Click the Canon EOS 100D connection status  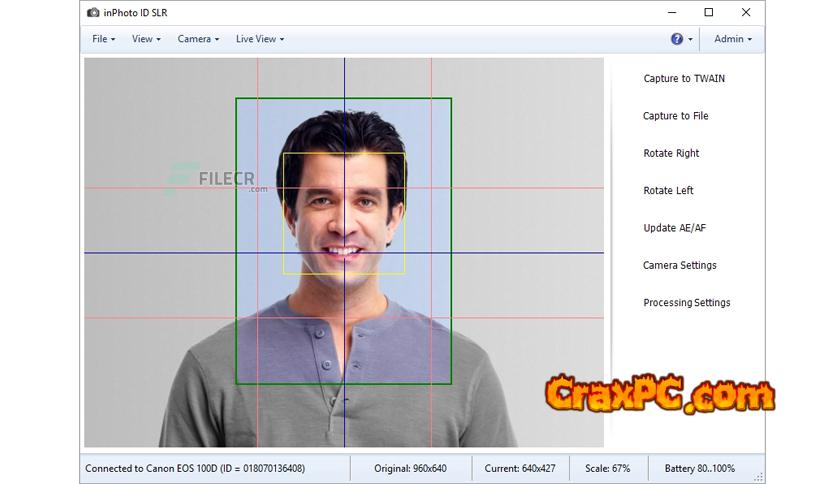click(x=195, y=468)
